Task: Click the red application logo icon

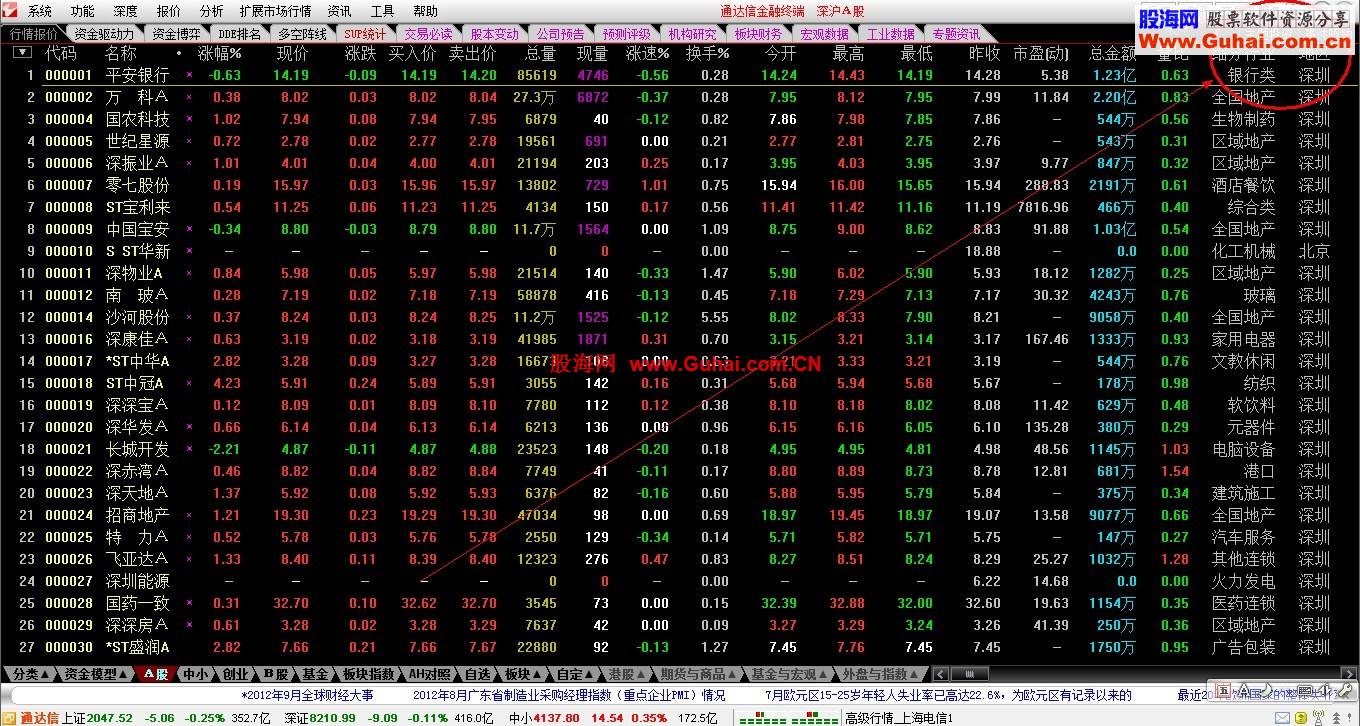Action: pos(12,11)
